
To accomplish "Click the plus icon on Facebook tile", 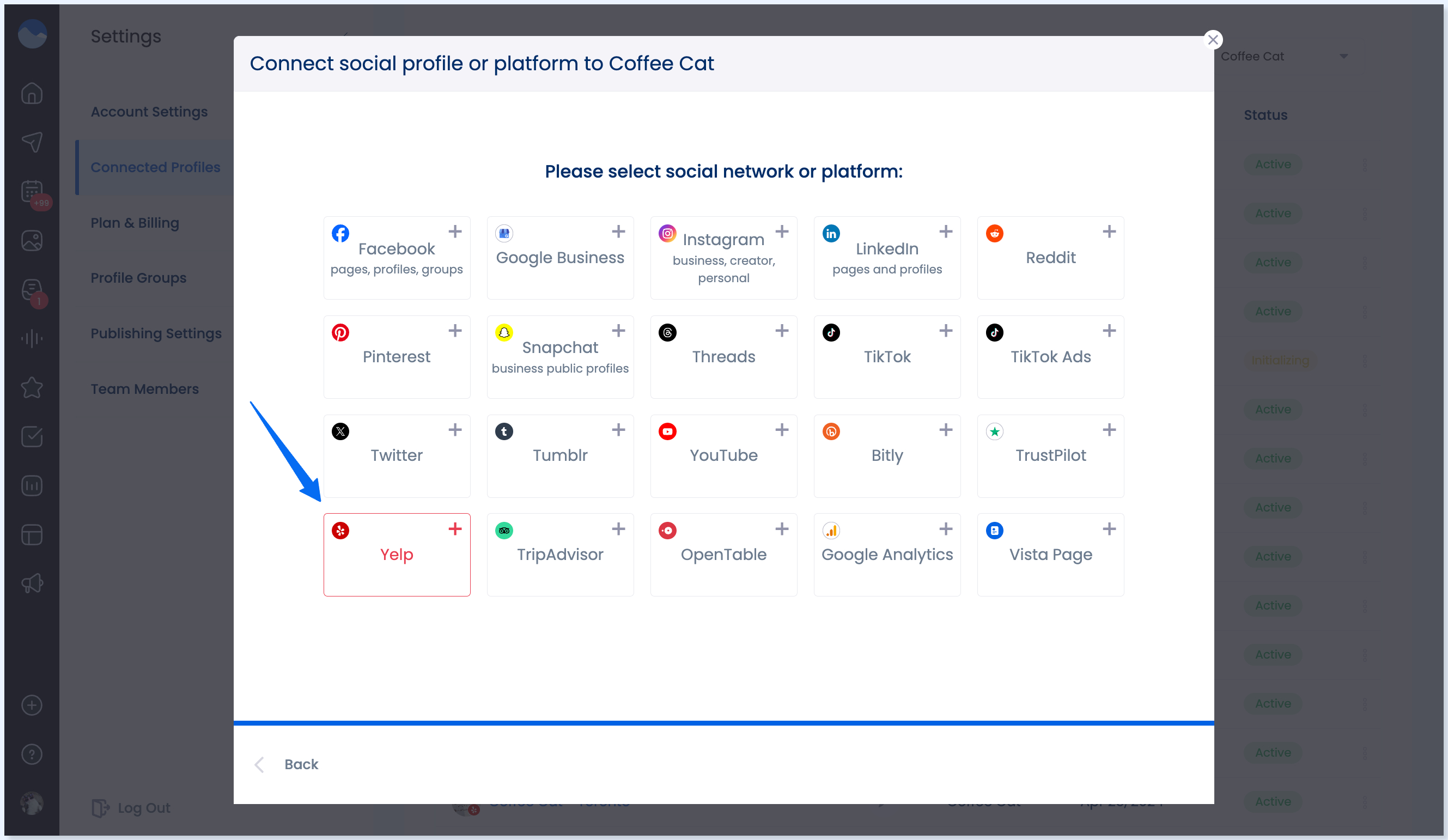I will [454, 232].
